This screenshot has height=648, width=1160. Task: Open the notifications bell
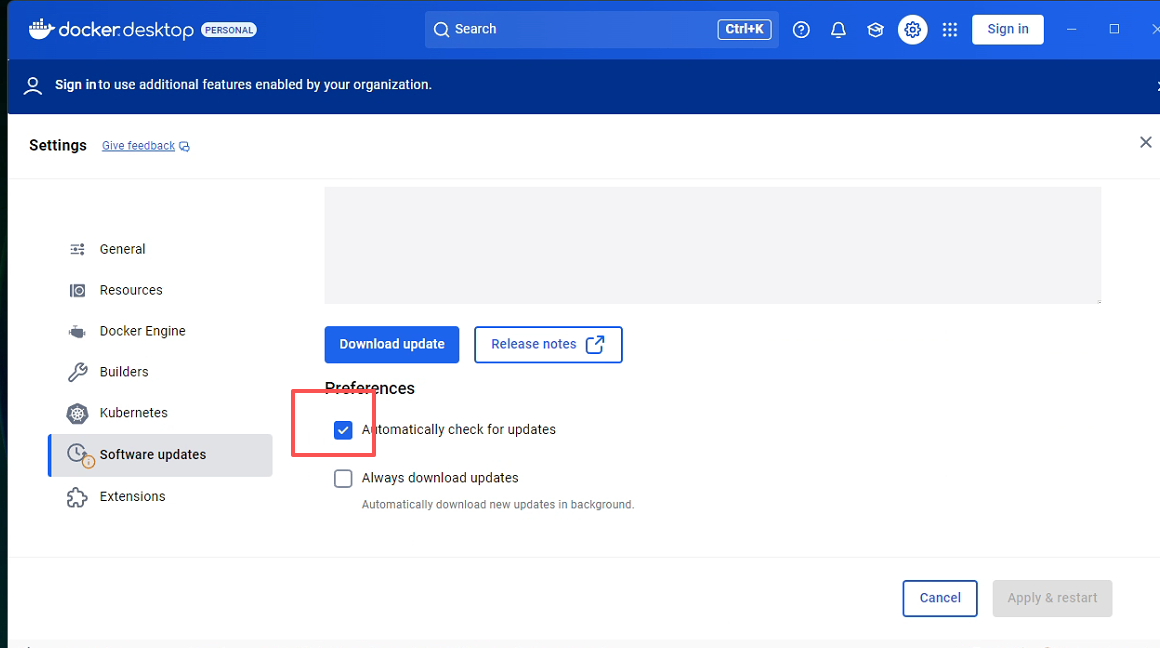click(838, 30)
